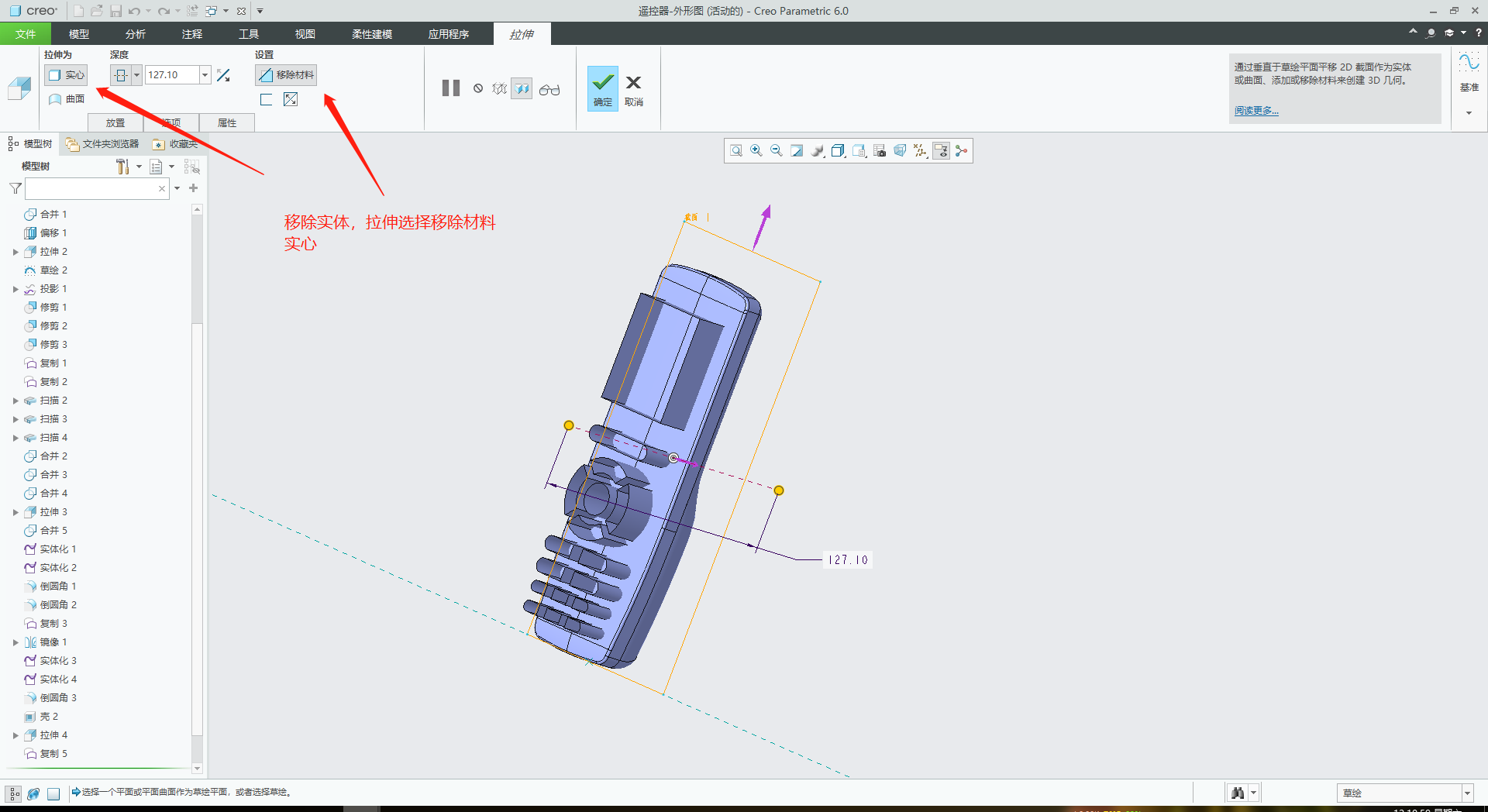The image size is (1488, 812).
Task: Expand the 拉伸 4 tree node
Action: (15, 735)
